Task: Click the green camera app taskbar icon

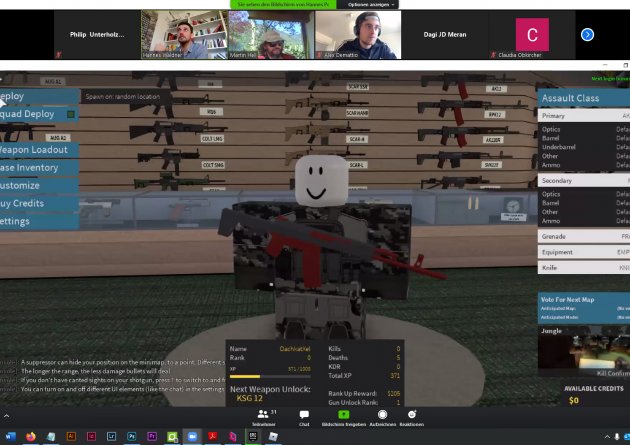Action: (172, 437)
